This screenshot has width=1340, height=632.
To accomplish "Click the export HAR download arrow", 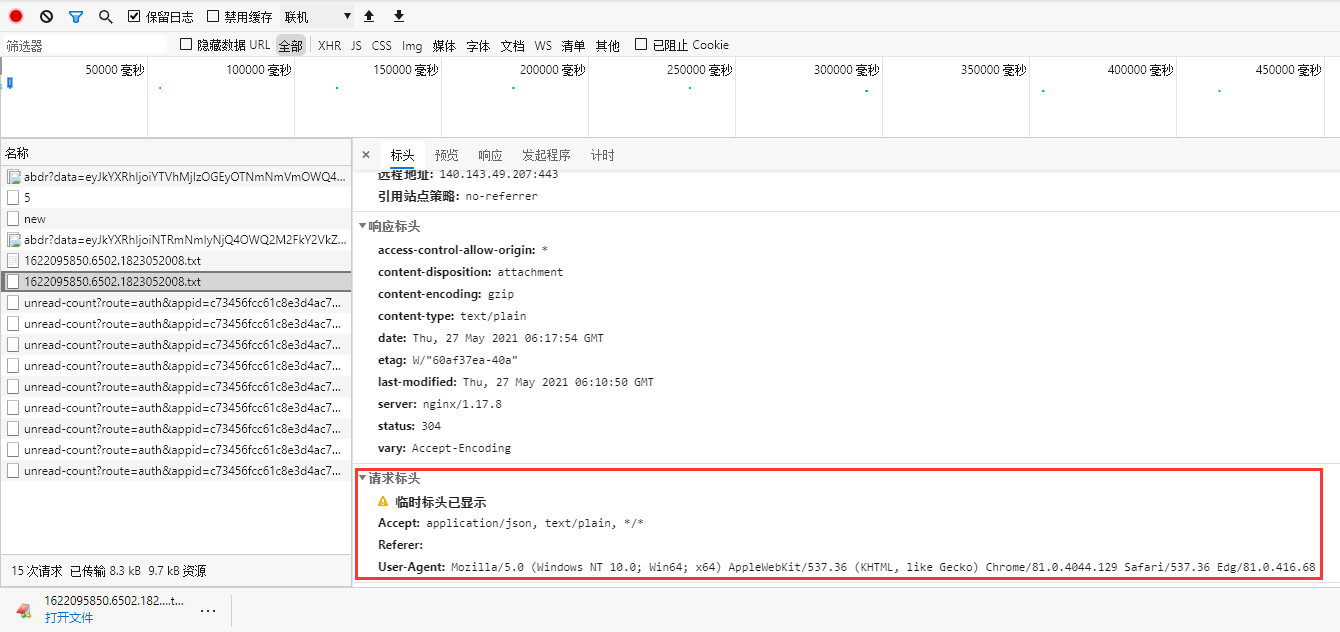I will pyautogui.click(x=399, y=17).
